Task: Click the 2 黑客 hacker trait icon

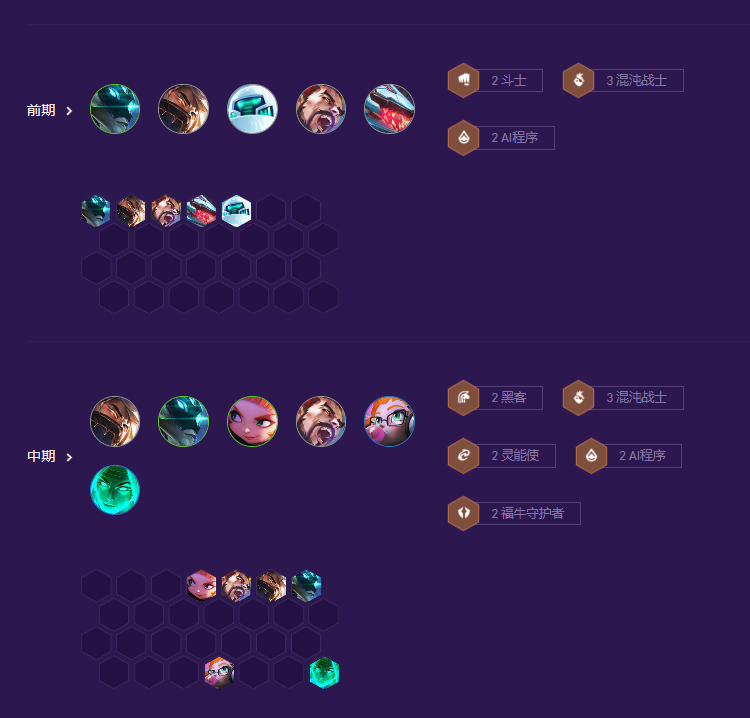Action: click(x=463, y=398)
